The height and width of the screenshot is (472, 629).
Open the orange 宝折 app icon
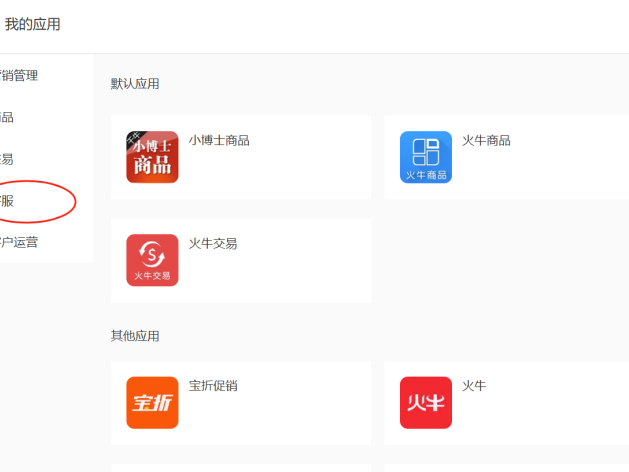point(152,403)
